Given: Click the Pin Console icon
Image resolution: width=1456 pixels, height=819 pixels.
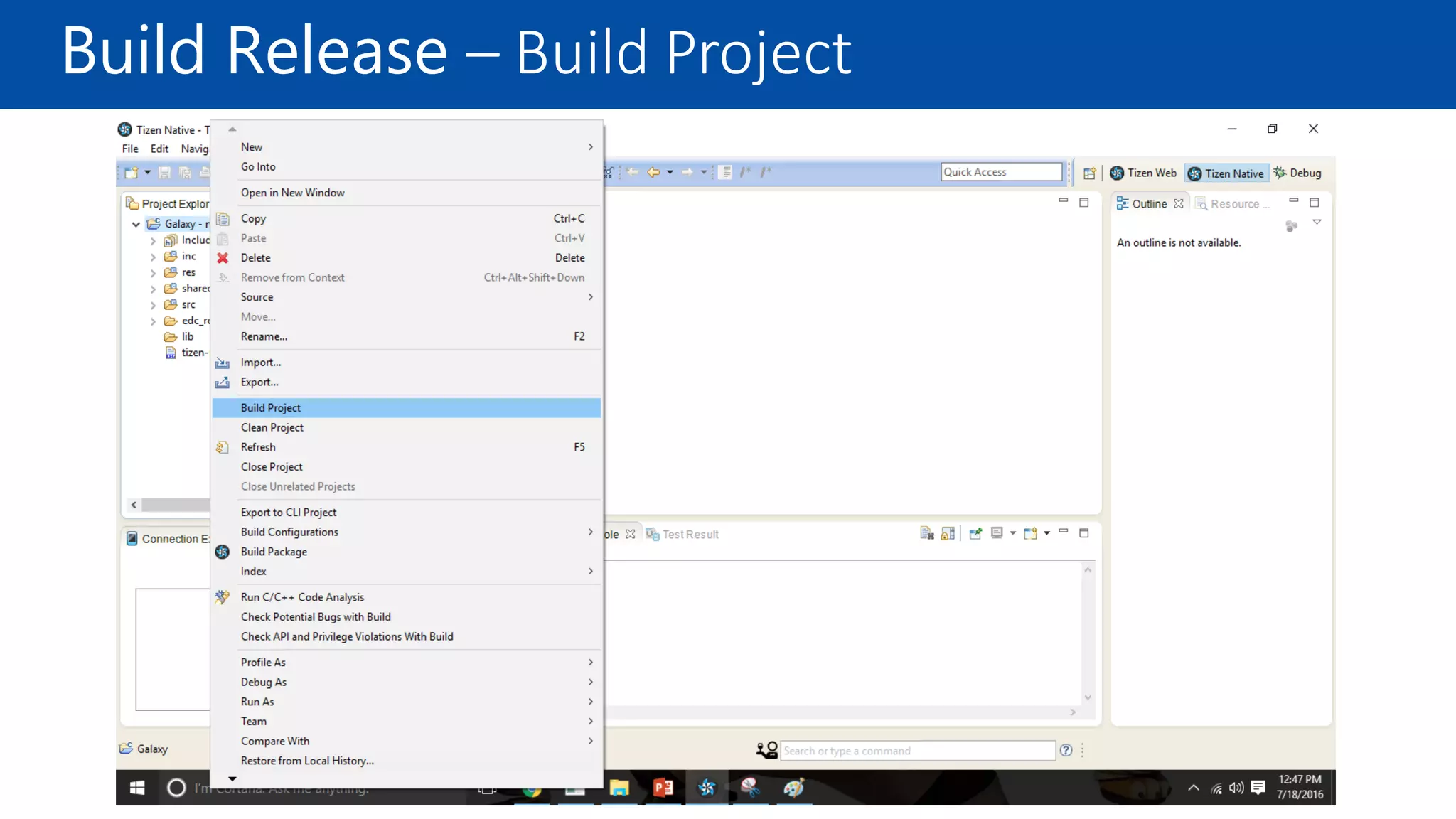Looking at the screenshot, I should 975,533.
